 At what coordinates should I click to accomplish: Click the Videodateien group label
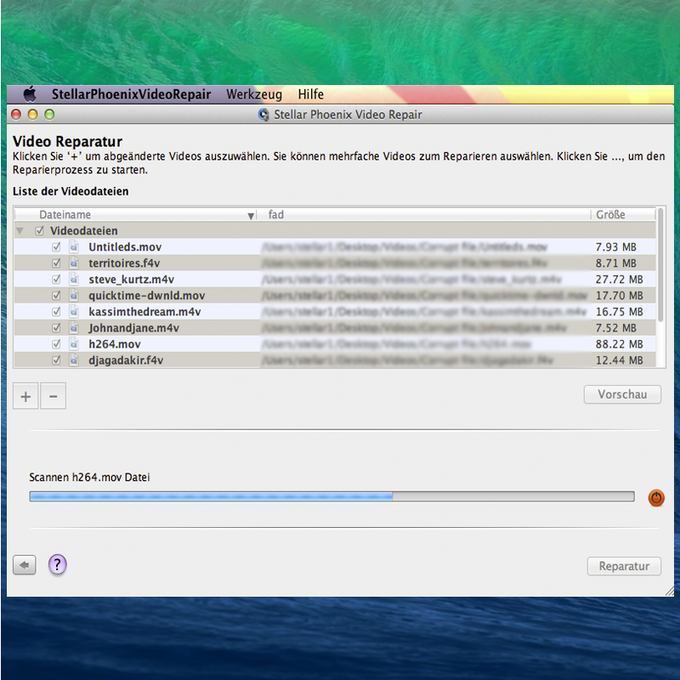84,231
